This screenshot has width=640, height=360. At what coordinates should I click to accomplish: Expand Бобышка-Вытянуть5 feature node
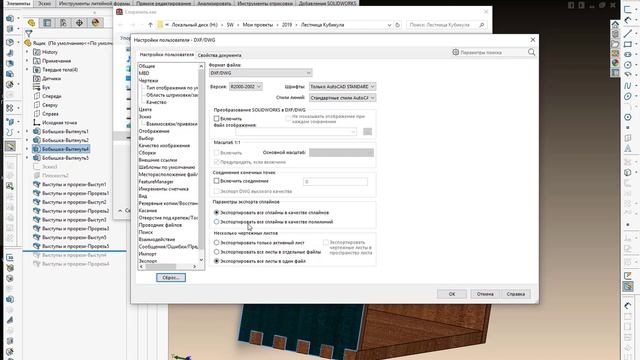click(x=27, y=158)
